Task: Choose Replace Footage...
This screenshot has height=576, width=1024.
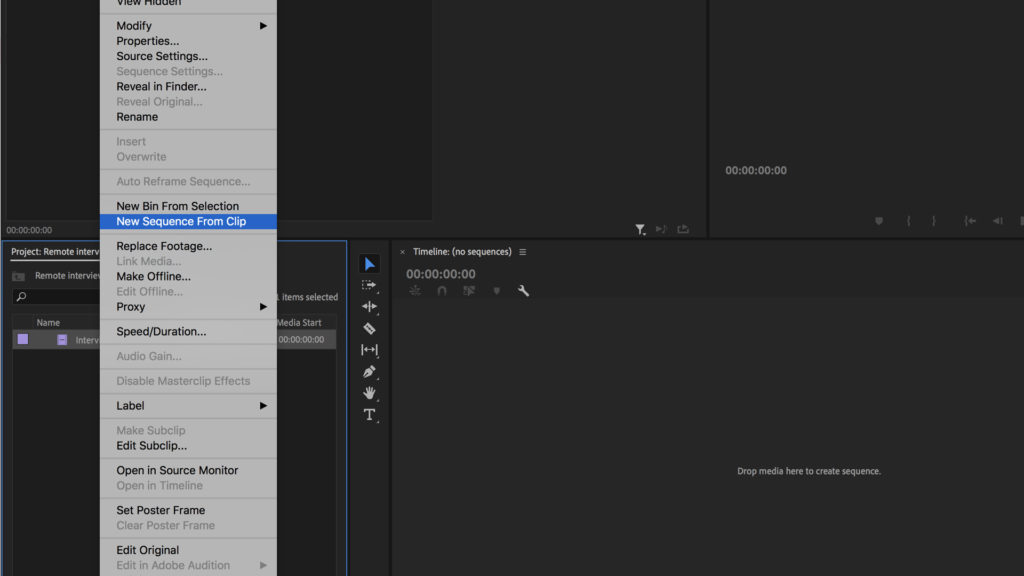Action: pyautogui.click(x=188, y=246)
